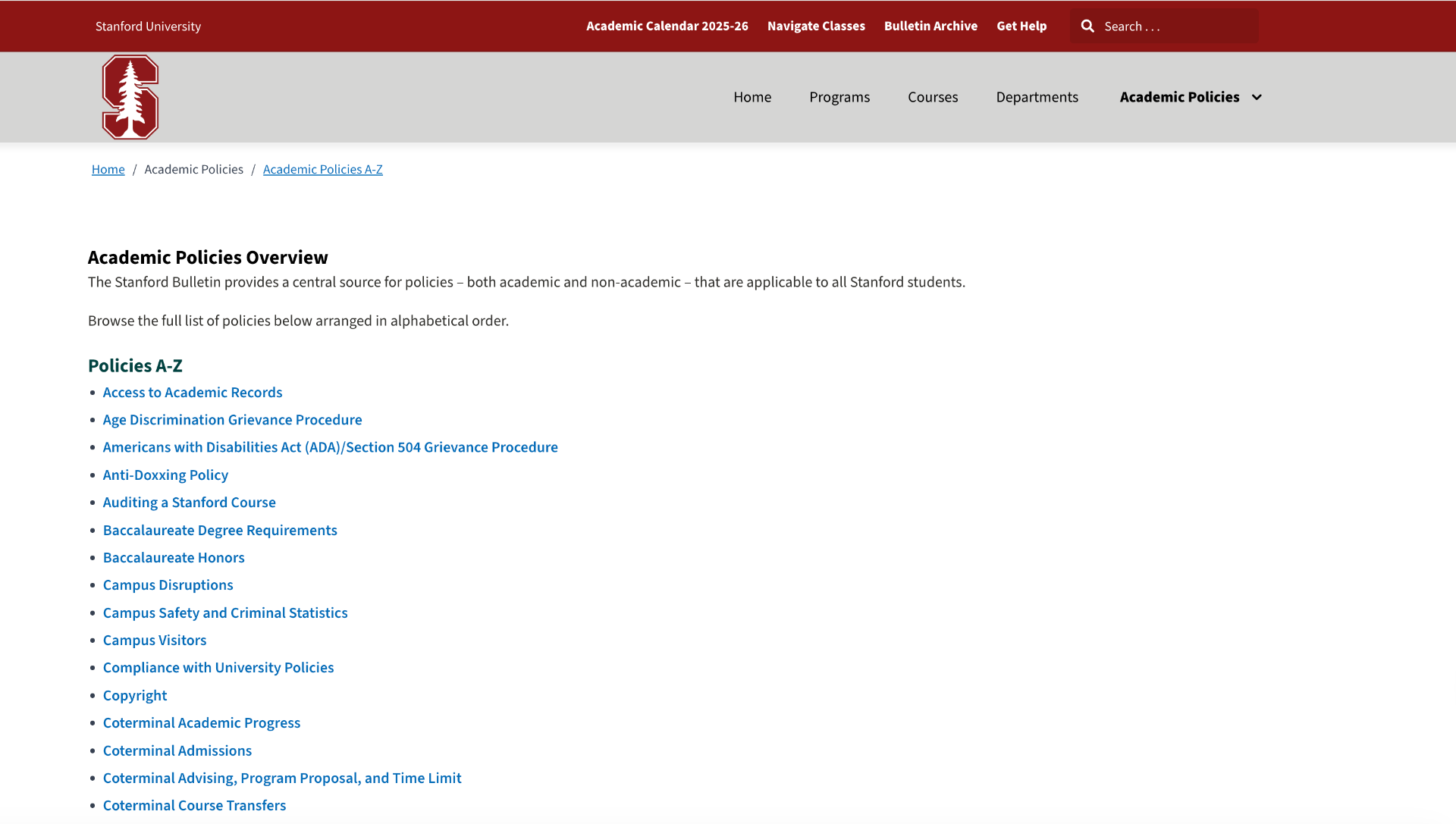Click the Policies A-Z heading

135,366
